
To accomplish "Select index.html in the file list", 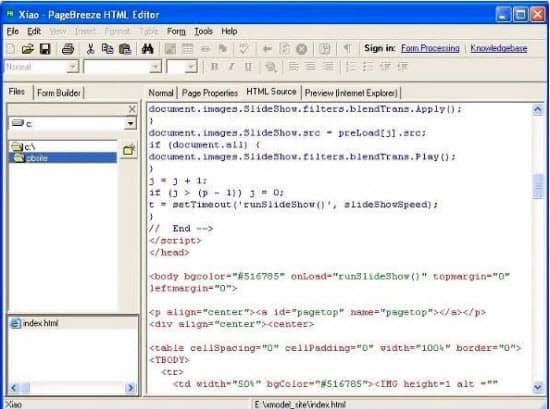I will (35, 323).
